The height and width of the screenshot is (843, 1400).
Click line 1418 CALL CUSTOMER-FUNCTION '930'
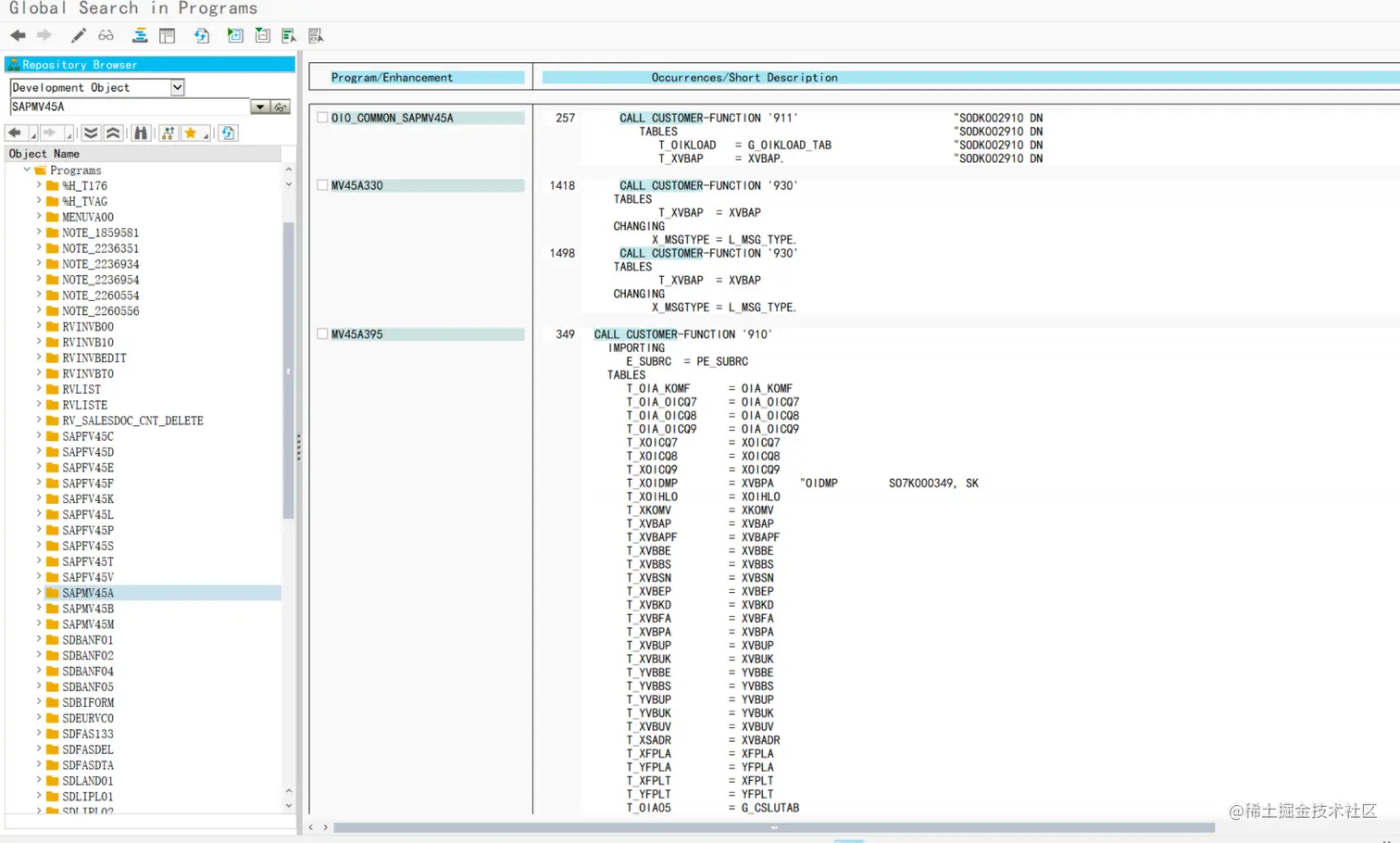point(708,185)
